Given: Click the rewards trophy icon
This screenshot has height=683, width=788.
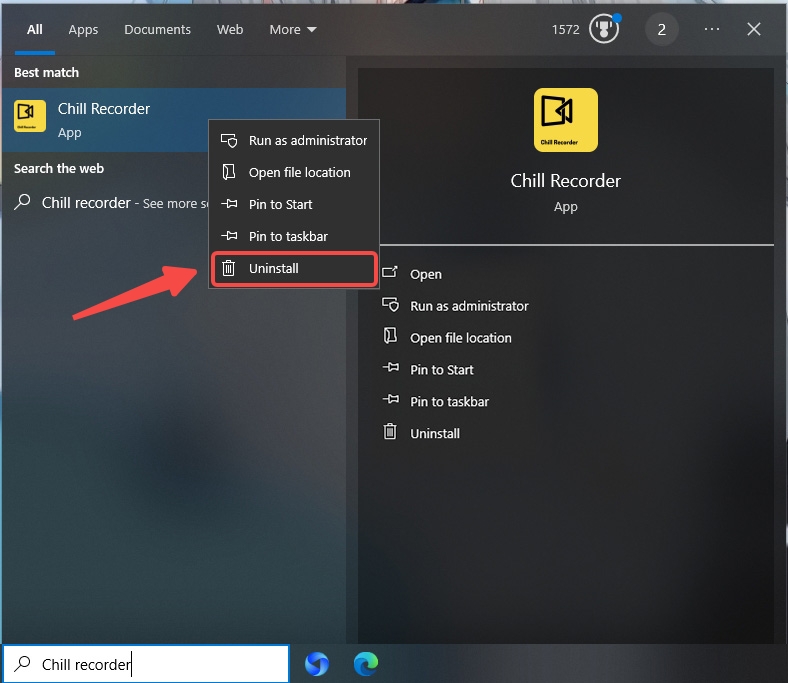Looking at the screenshot, I should 604,29.
